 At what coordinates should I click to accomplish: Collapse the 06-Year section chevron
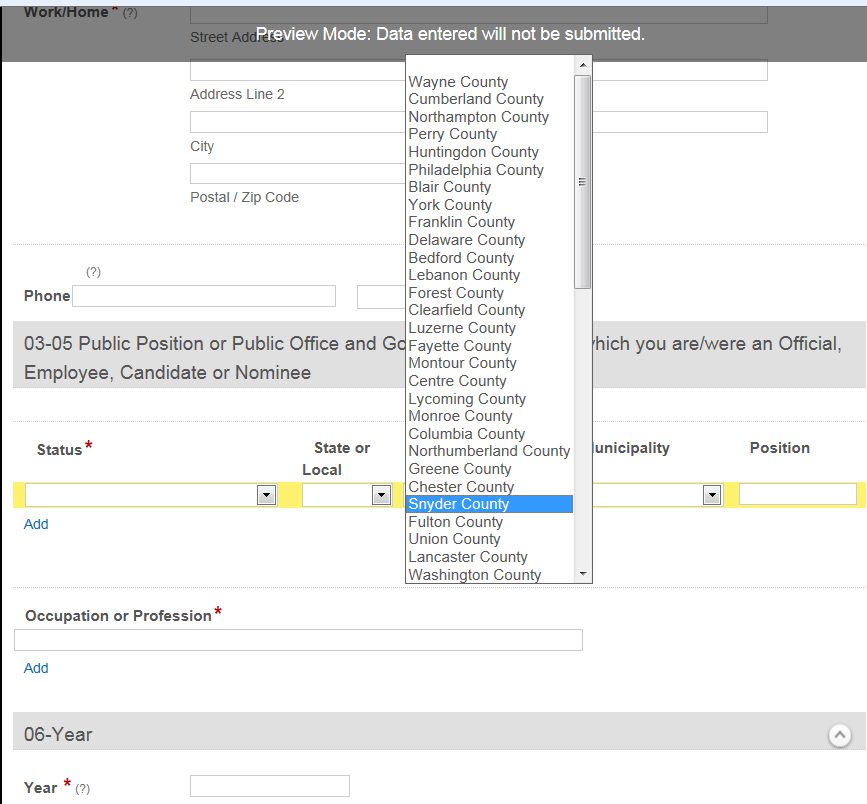[840, 735]
